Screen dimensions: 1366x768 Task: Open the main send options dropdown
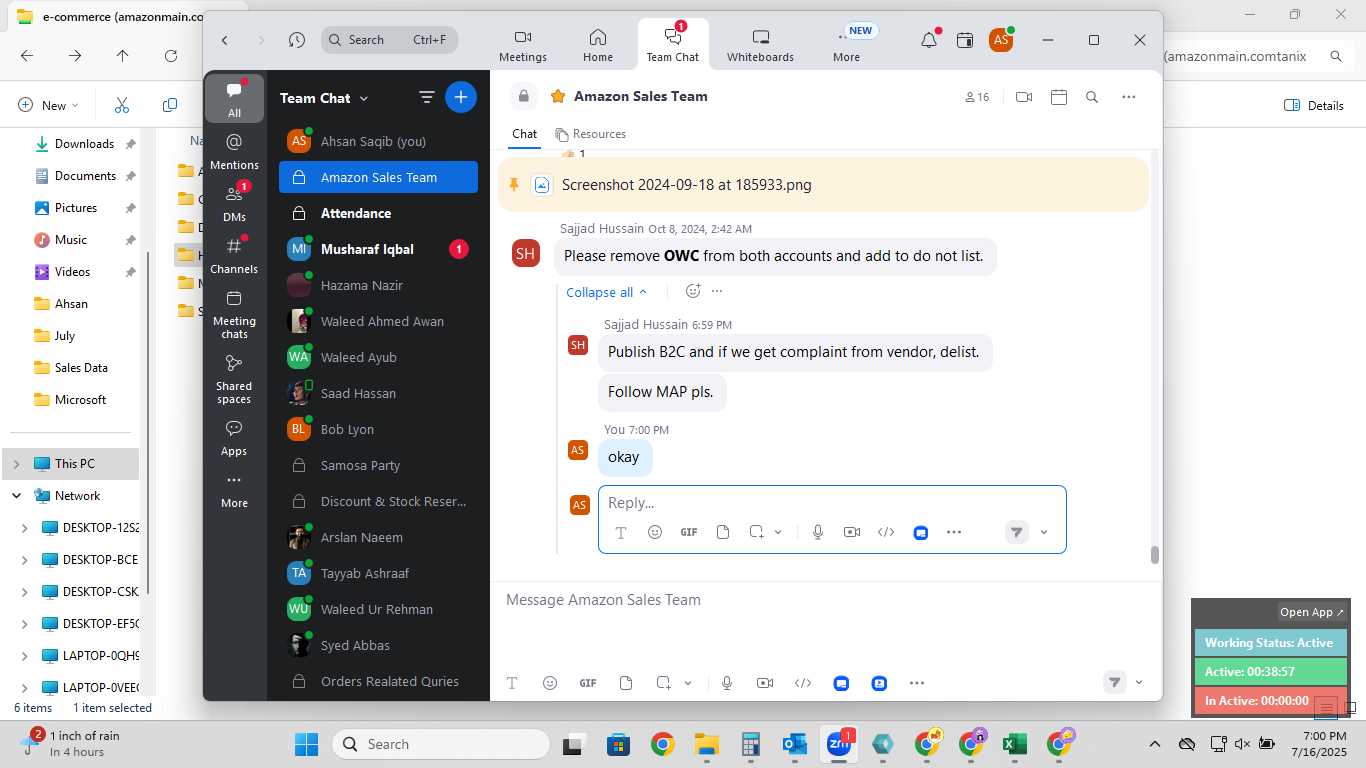point(1139,683)
